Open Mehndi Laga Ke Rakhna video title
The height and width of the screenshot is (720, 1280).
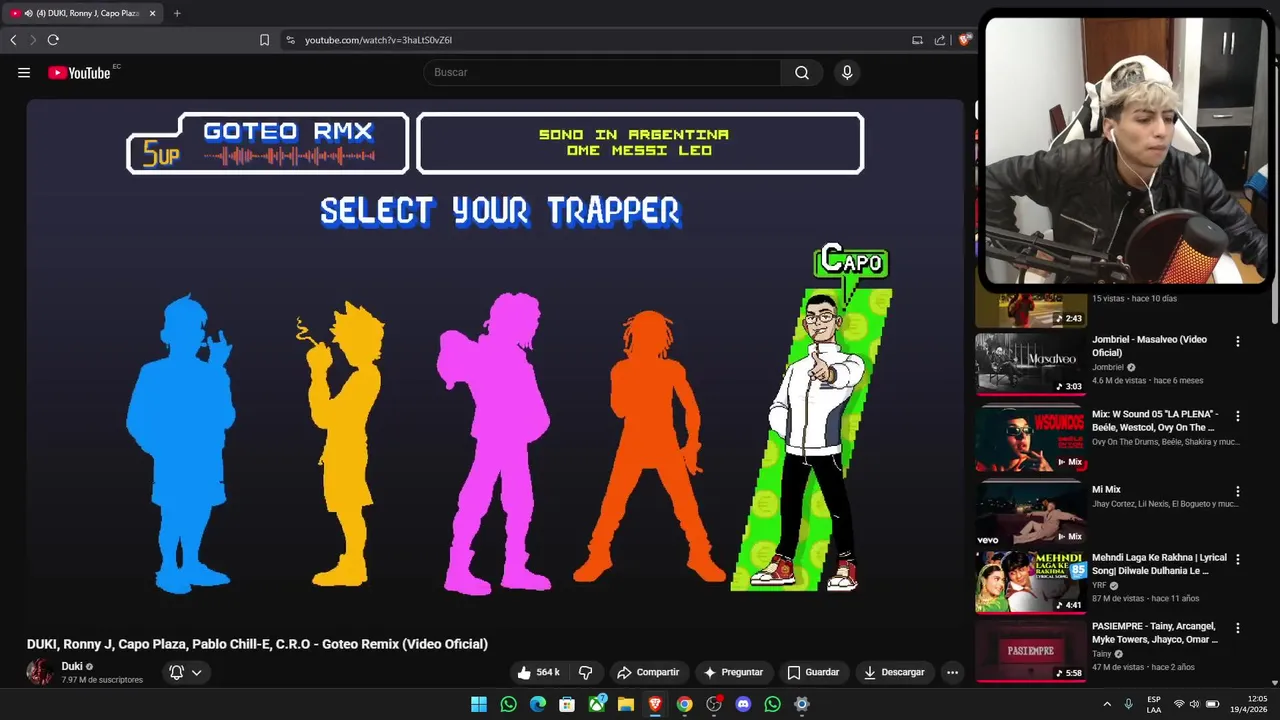click(1159, 564)
